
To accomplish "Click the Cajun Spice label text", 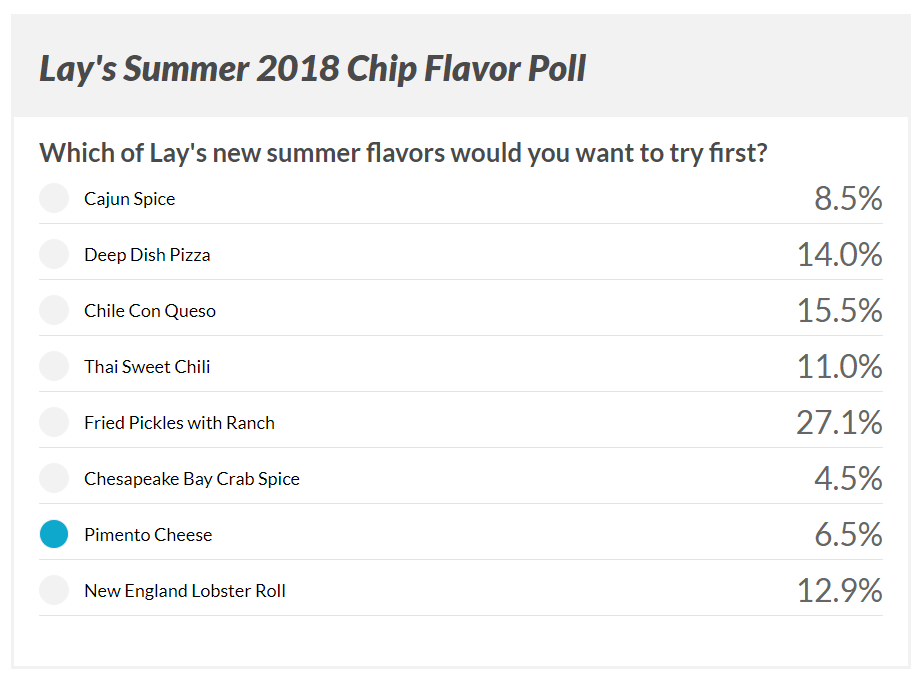I will click(x=130, y=199).
